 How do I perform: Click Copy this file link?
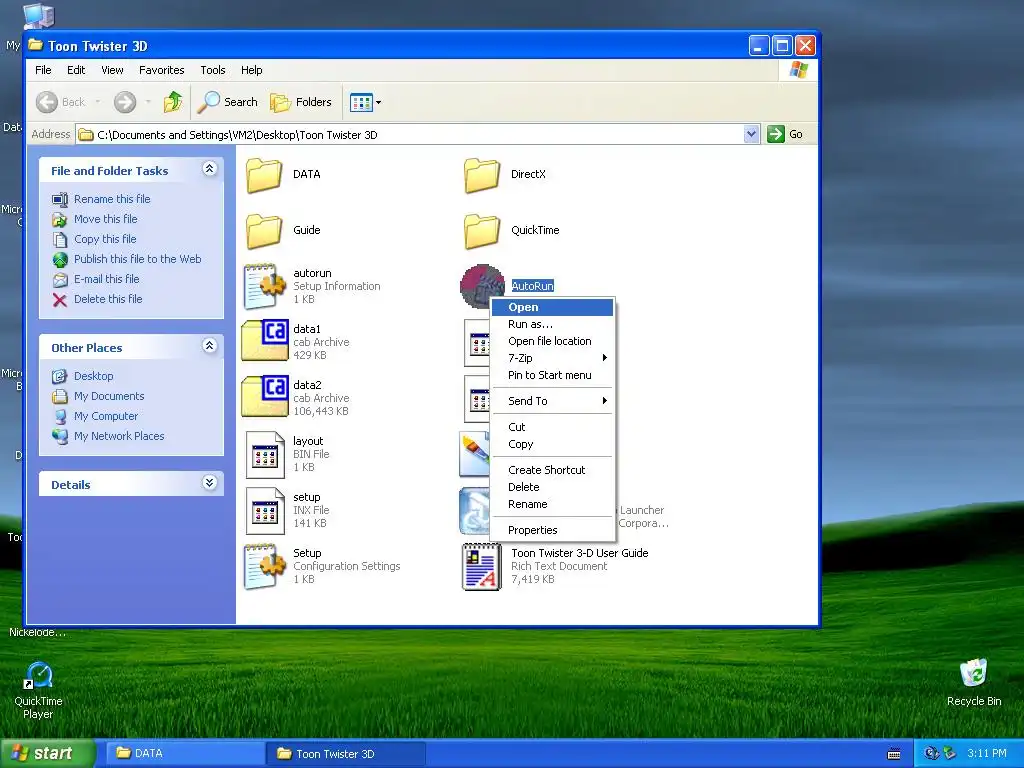[x=105, y=239]
